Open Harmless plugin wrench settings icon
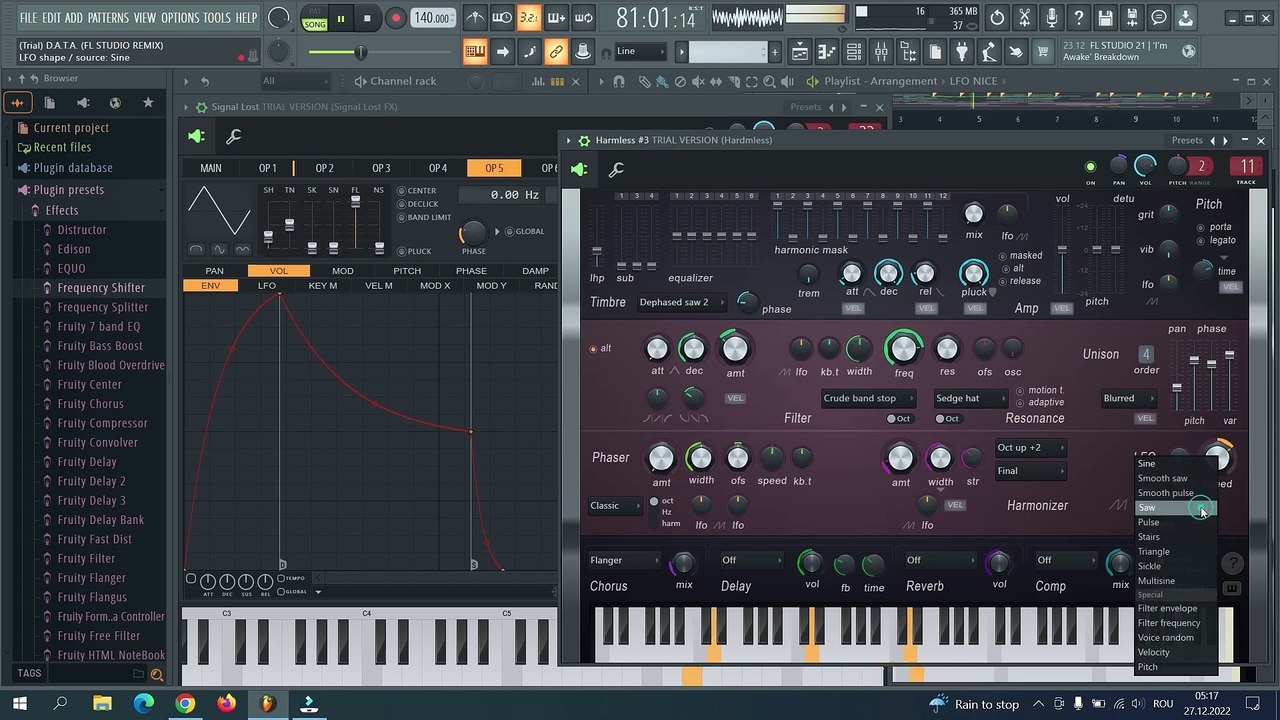The image size is (1280, 720). 616,170
